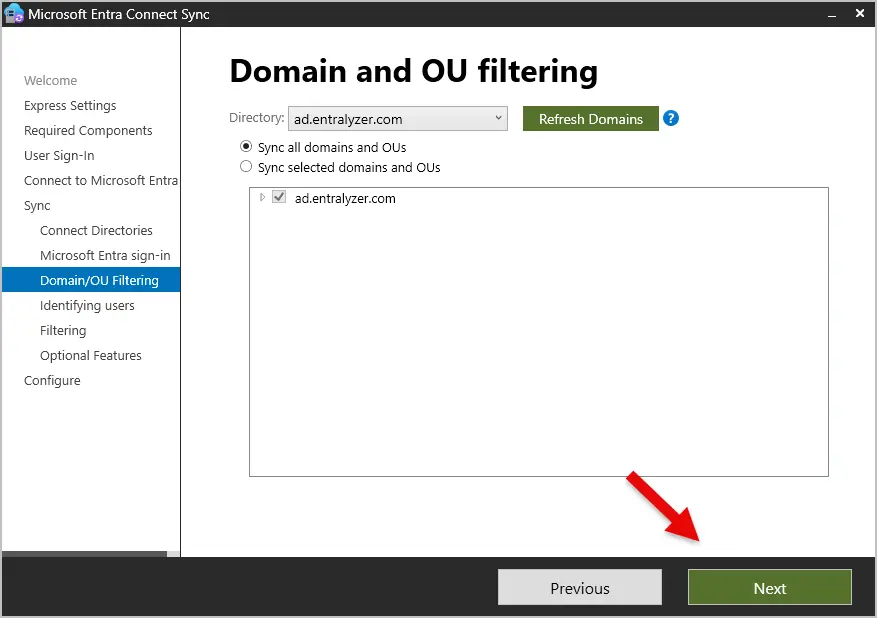Go to Required Components in sidebar
The width and height of the screenshot is (877, 618).
click(88, 131)
